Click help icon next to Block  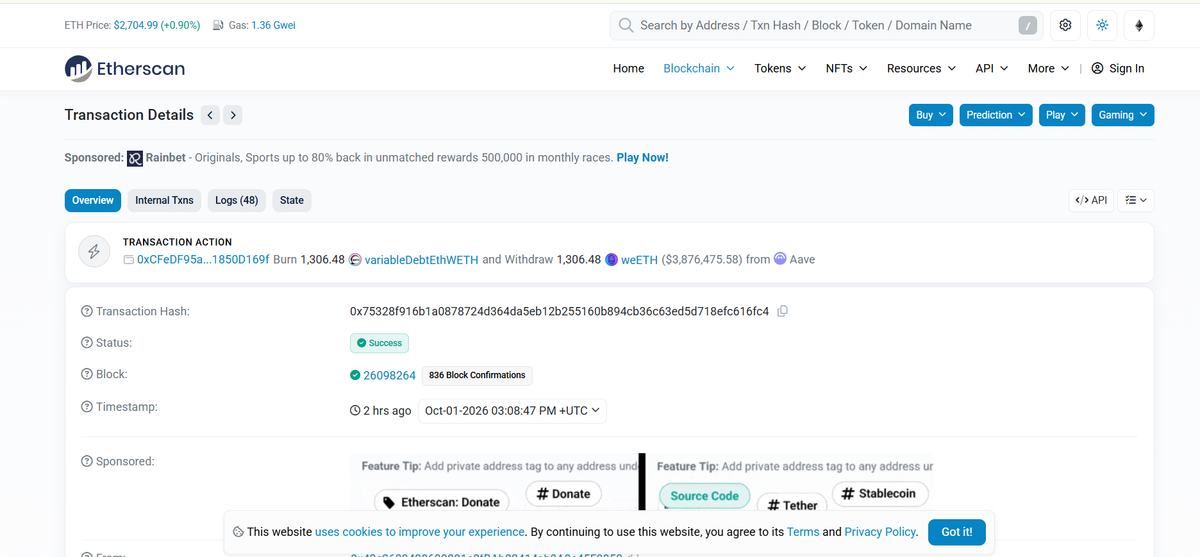tap(86, 375)
